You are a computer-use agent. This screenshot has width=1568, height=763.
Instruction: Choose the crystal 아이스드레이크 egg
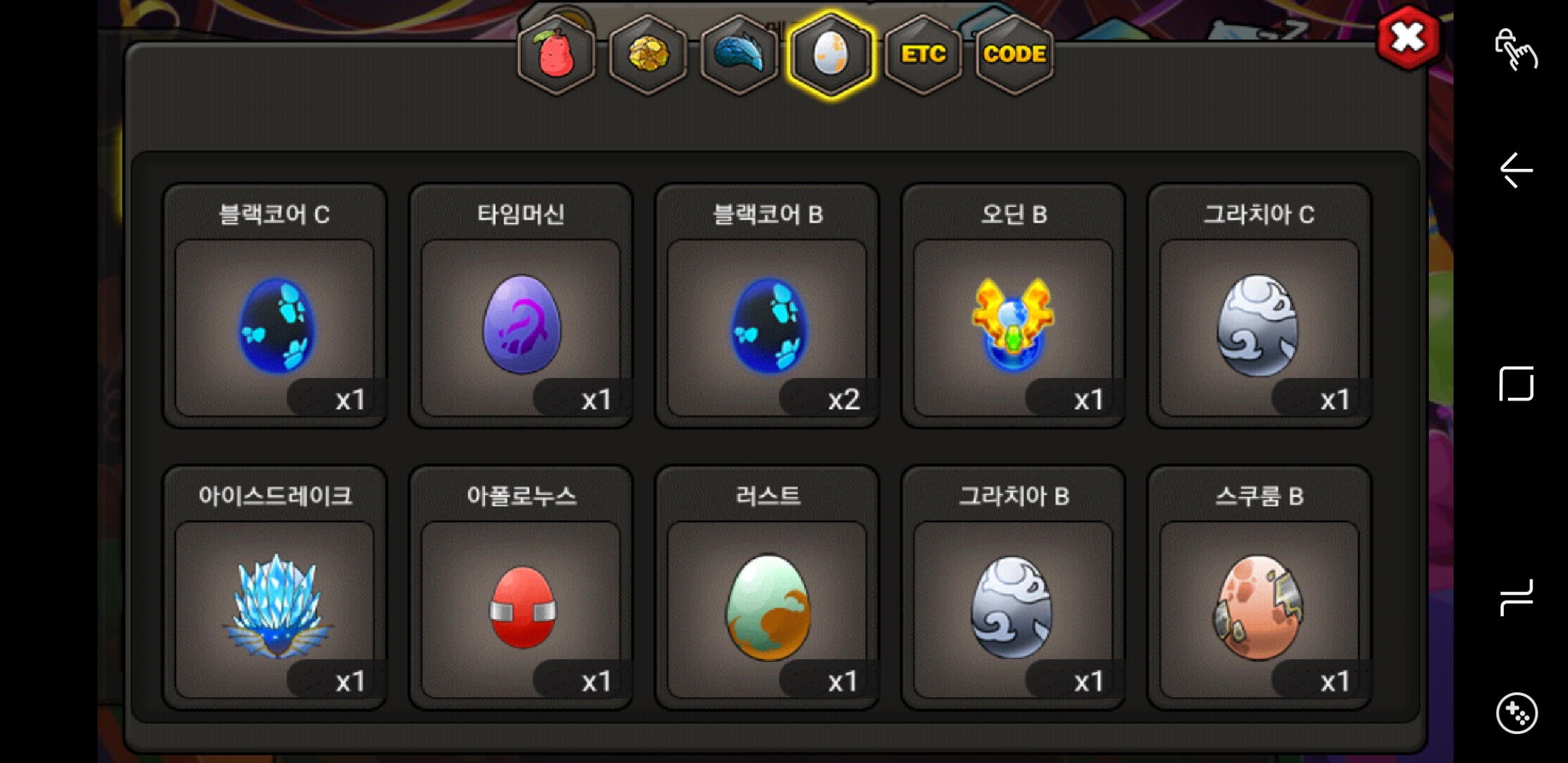point(275,587)
